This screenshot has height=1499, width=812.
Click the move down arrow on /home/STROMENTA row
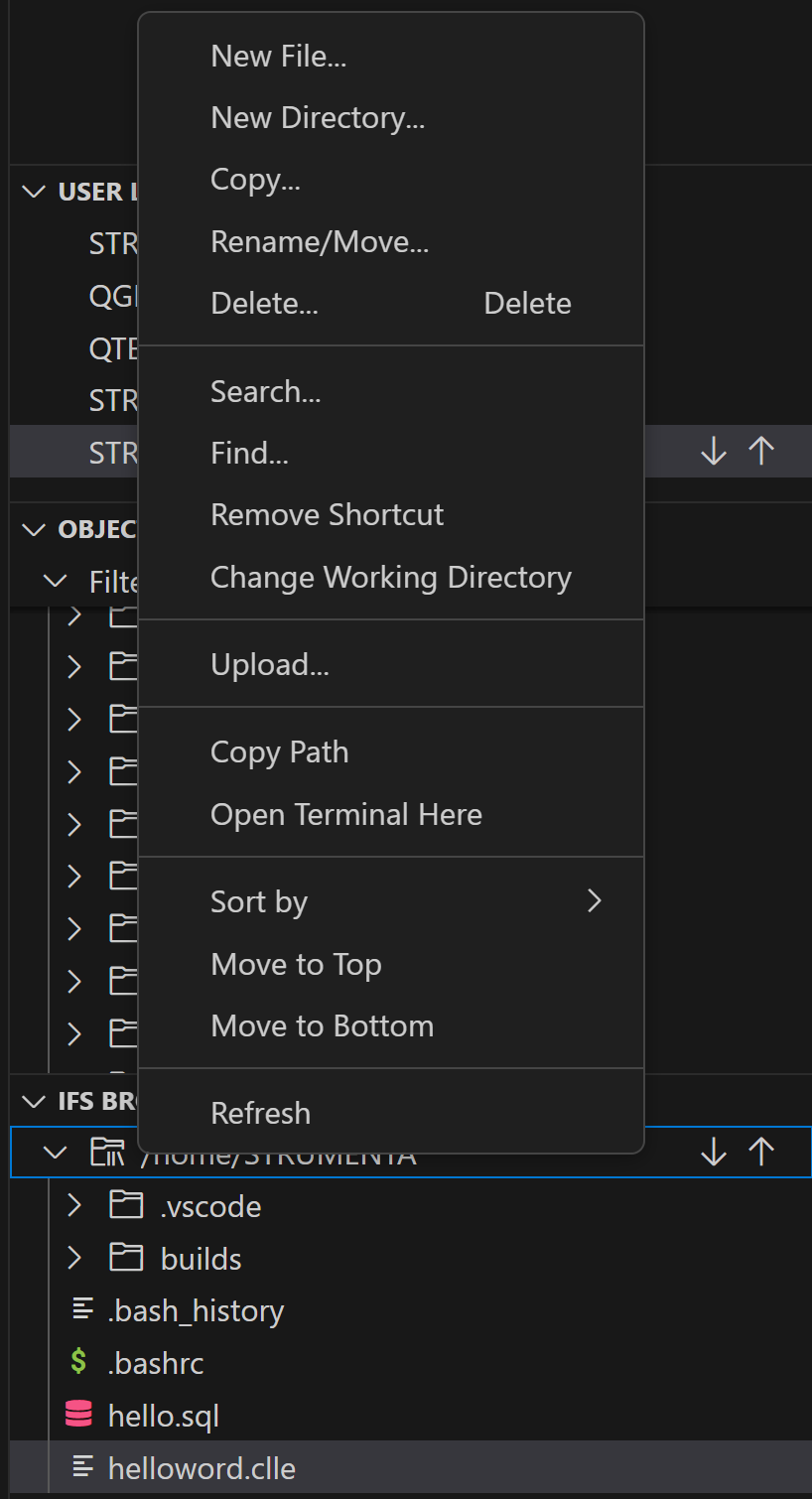pyautogui.click(x=714, y=1152)
